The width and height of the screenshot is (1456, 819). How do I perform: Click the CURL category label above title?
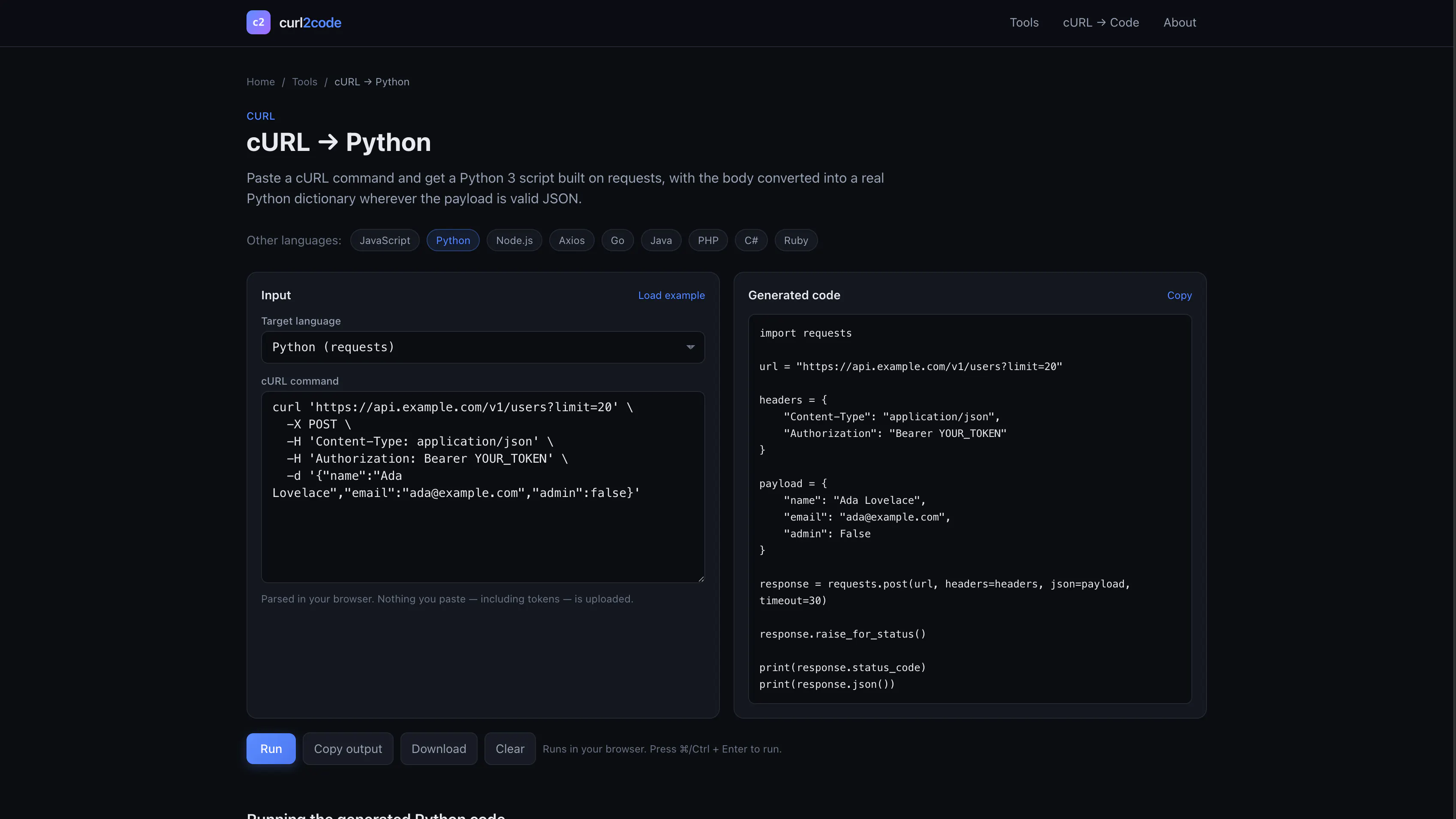(261, 116)
